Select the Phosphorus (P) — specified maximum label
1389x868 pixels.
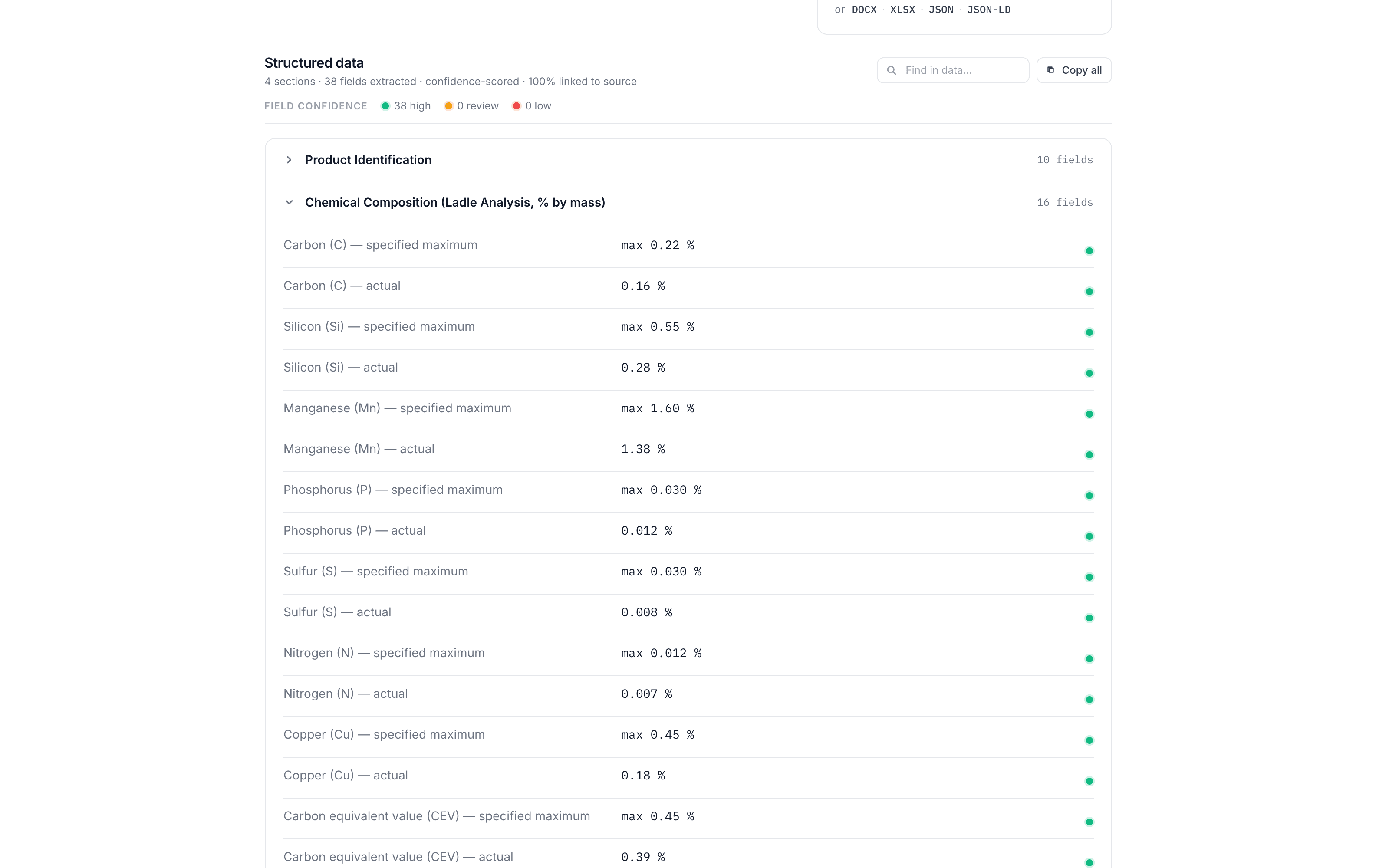click(392, 490)
